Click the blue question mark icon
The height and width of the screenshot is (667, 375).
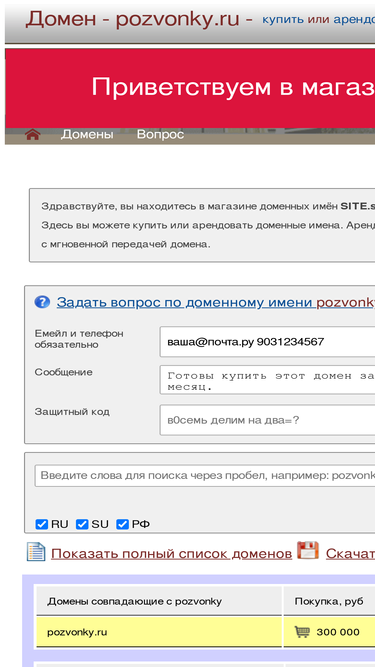[x=42, y=302]
